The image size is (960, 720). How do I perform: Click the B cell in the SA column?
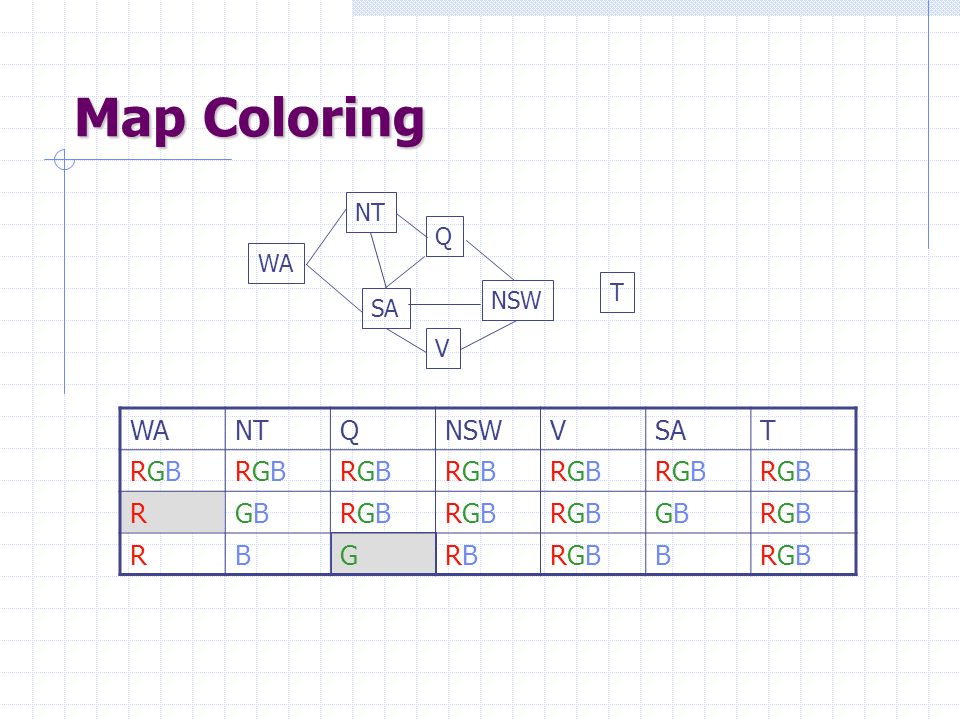coord(699,554)
